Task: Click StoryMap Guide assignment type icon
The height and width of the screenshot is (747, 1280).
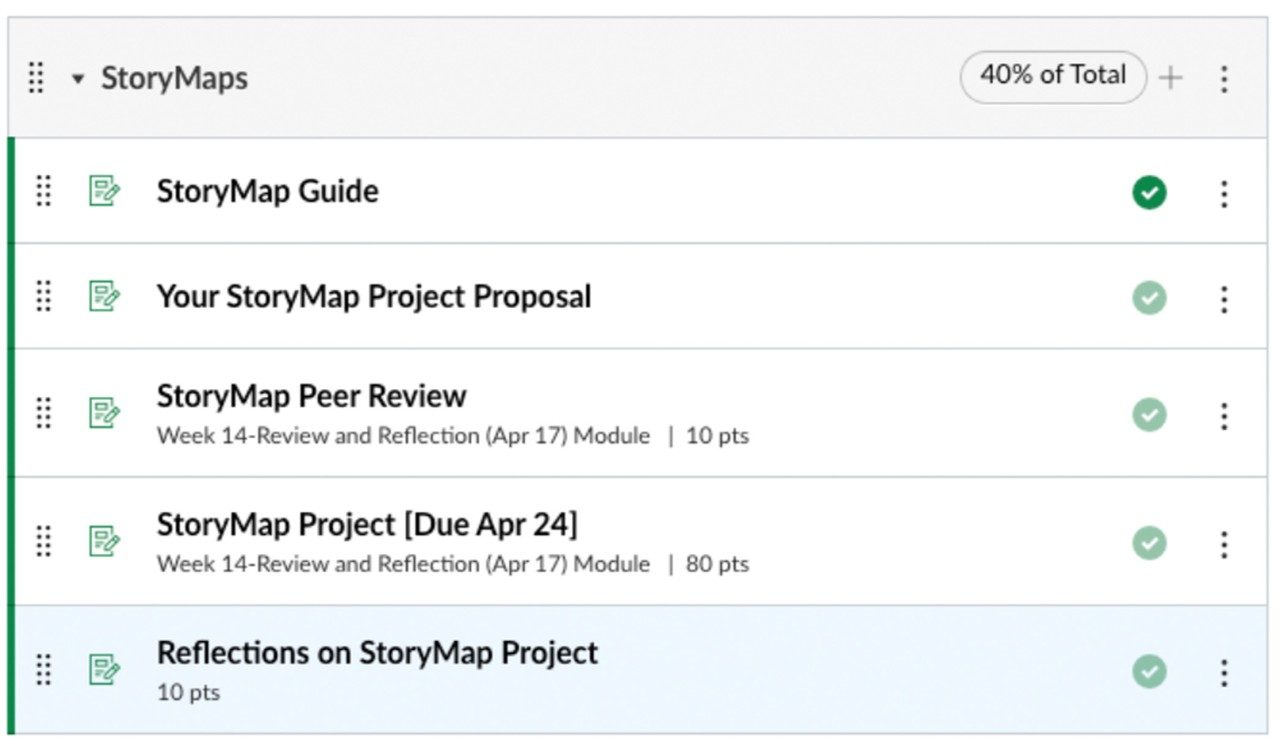Action: [104, 191]
